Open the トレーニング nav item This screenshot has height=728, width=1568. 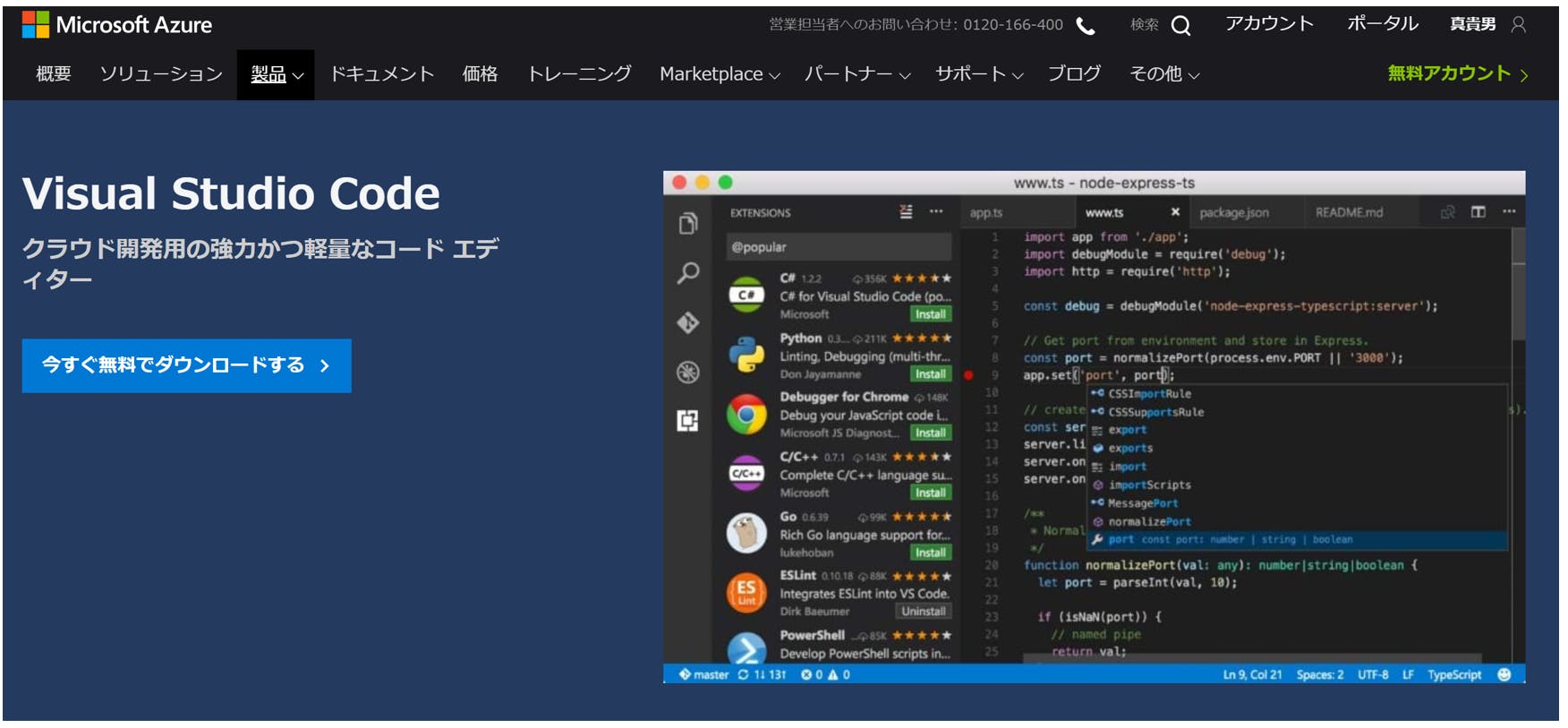[579, 74]
